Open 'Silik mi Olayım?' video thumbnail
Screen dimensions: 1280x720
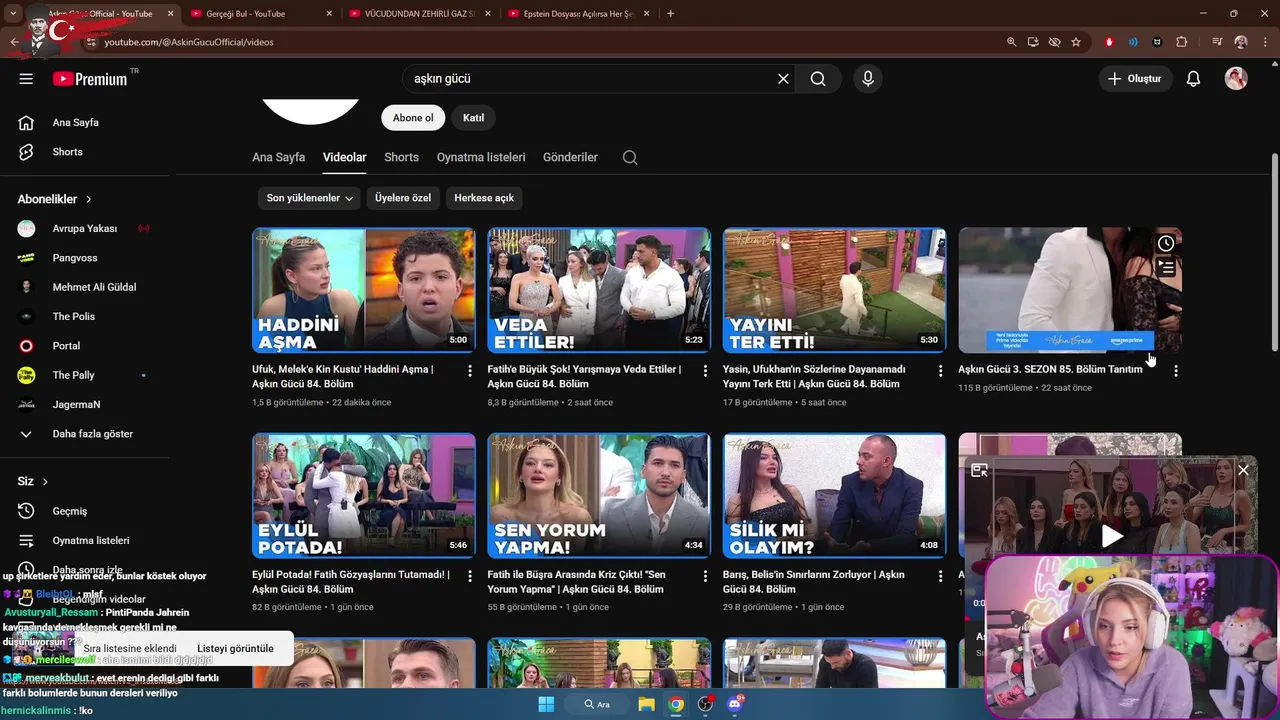coord(834,495)
